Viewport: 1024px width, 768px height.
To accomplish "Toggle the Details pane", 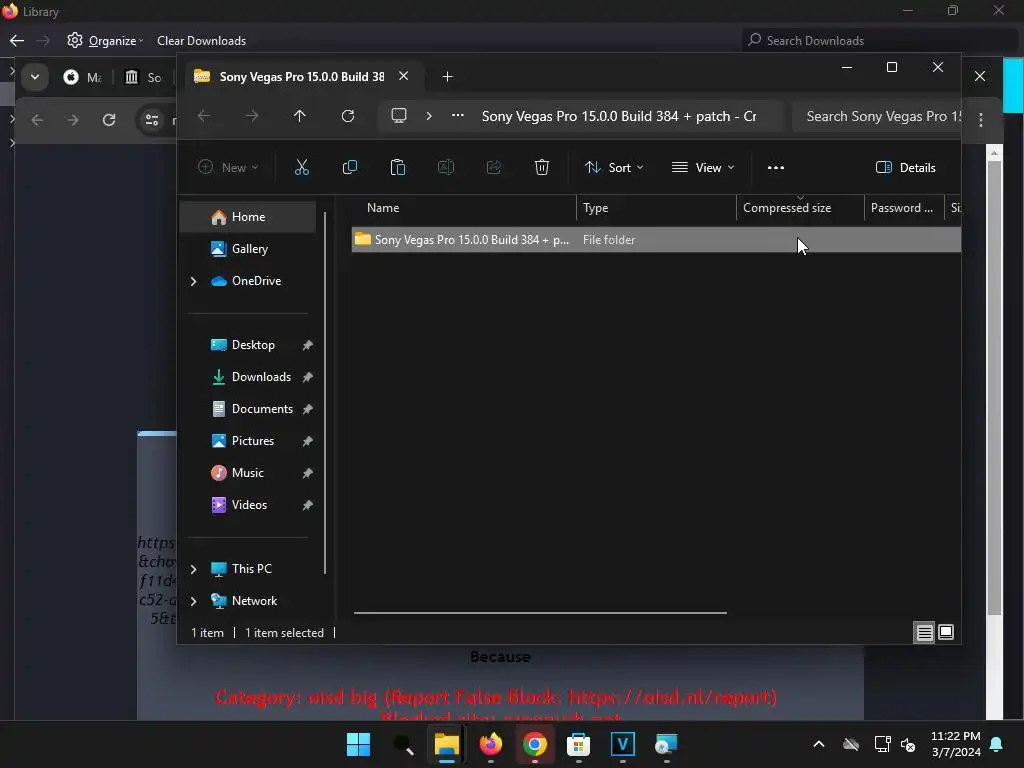I will click(x=906, y=168).
